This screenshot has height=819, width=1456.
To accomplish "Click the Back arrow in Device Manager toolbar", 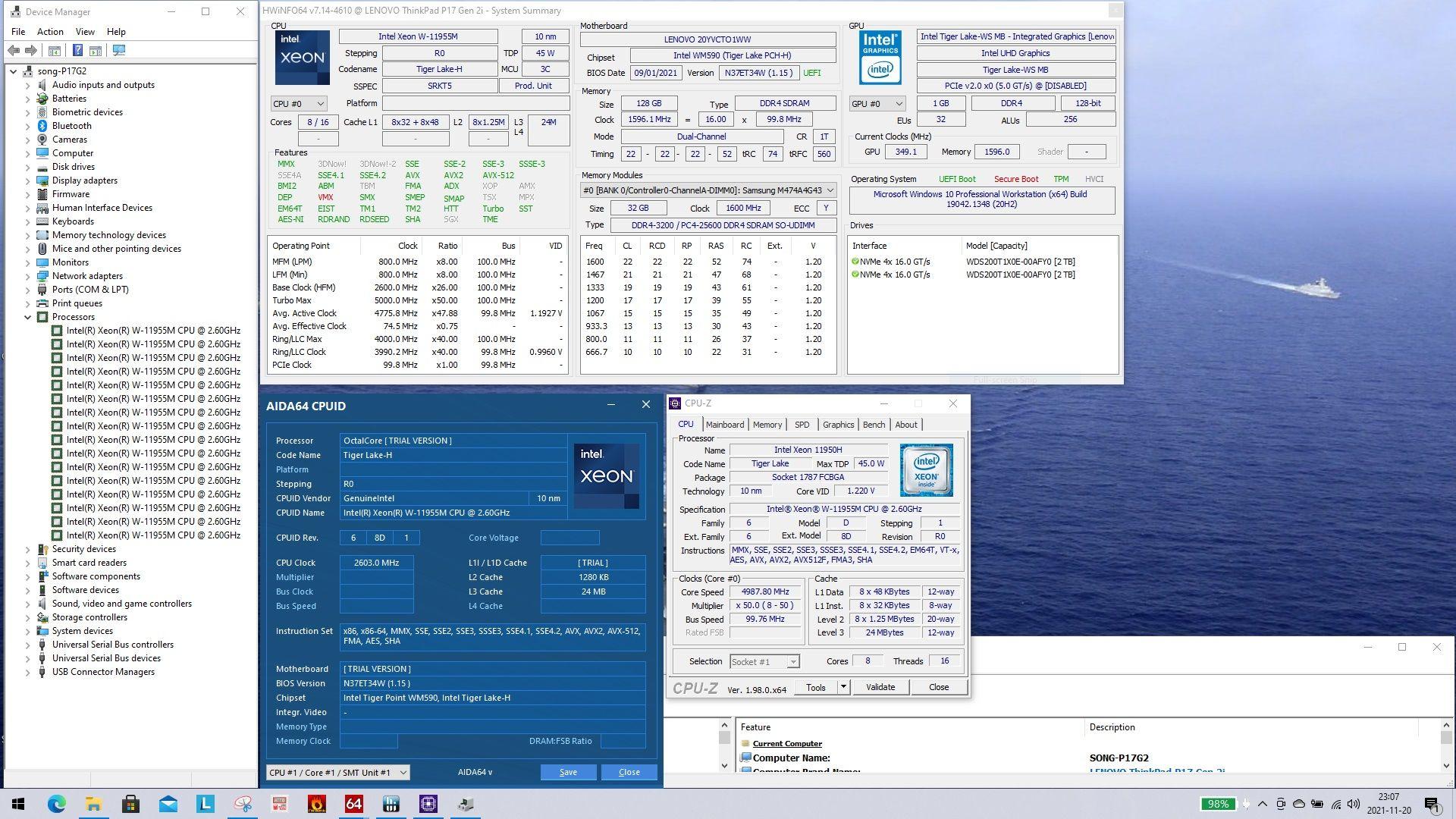I will pyautogui.click(x=14, y=51).
